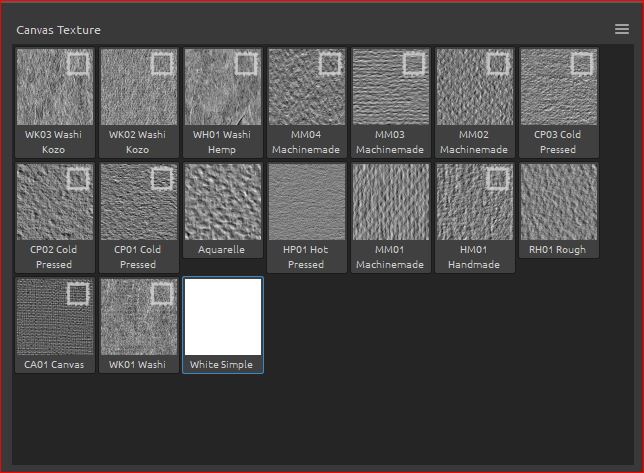Select the MM03 Machinemade texture
This screenshot has width=644, height=473.
click(x=391, y=95)
